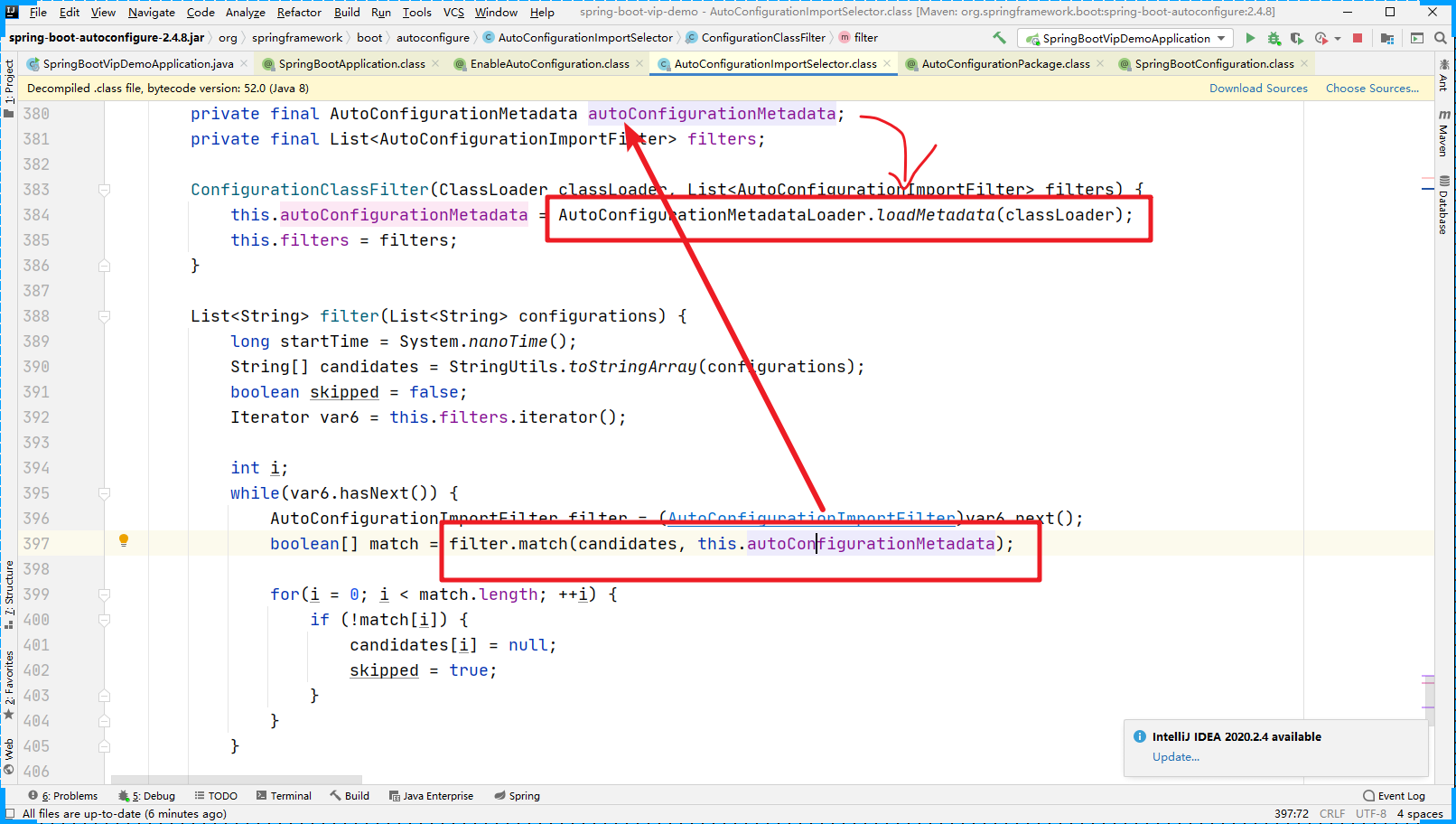1456x824 pixels.
Task: Open the Terminal tool window
Action: (284, 796)
